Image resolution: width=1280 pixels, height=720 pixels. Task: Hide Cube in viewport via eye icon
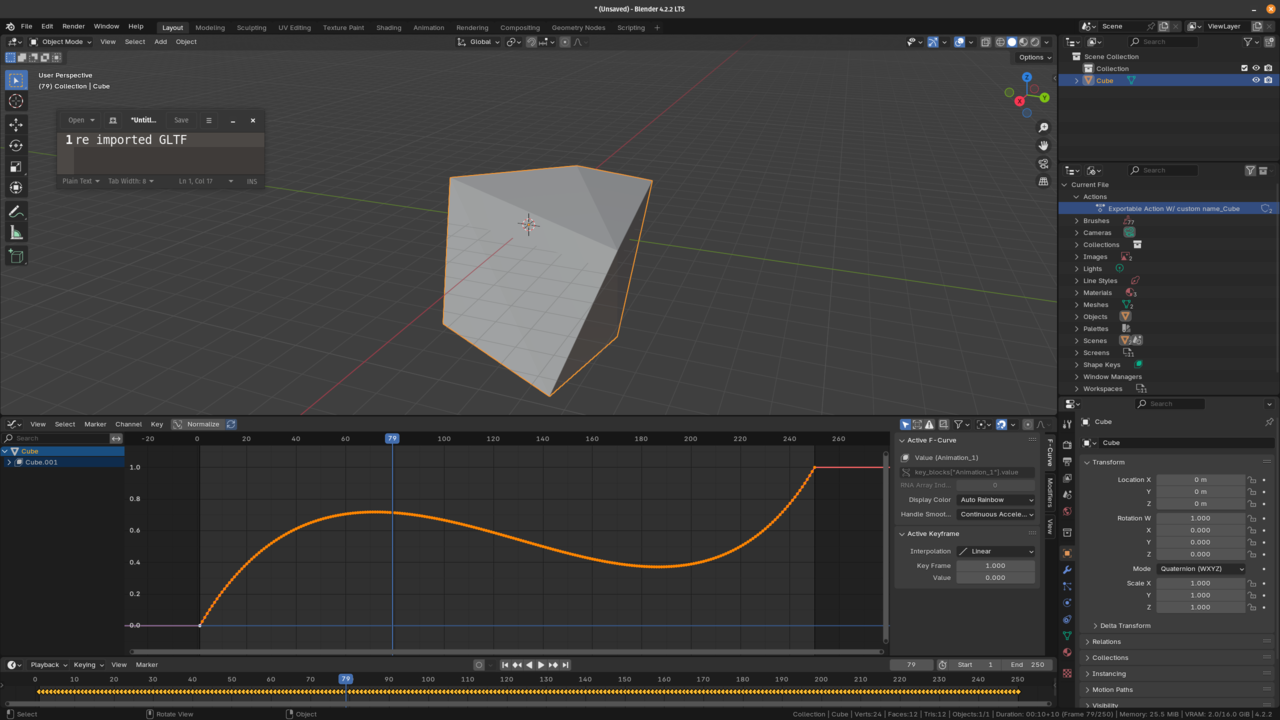1256,81
